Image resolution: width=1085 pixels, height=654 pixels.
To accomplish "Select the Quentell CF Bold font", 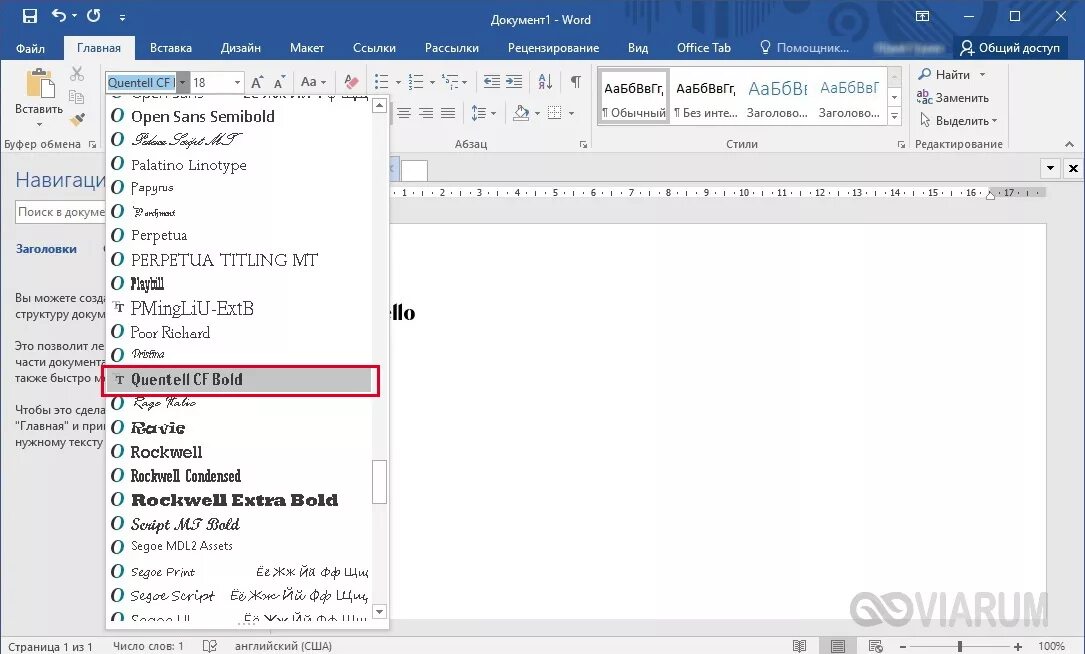I will [x=239, y=379].
